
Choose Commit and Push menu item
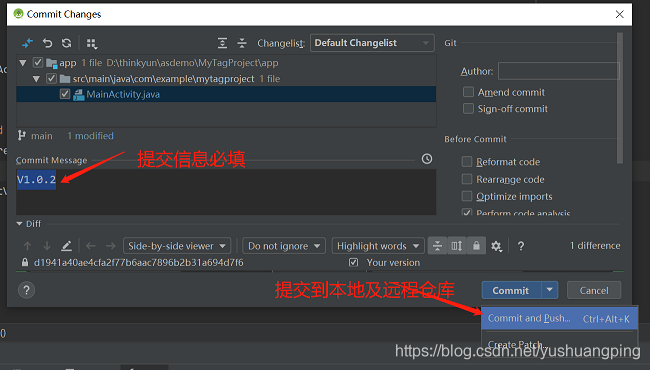pyautogui.click(x=559, y=318)
